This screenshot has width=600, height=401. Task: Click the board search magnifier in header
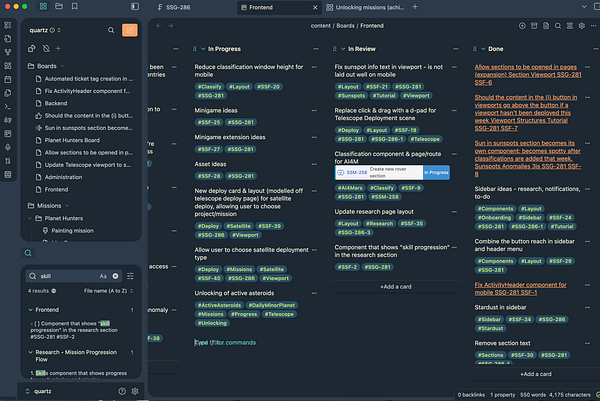(x=558, y=26)
